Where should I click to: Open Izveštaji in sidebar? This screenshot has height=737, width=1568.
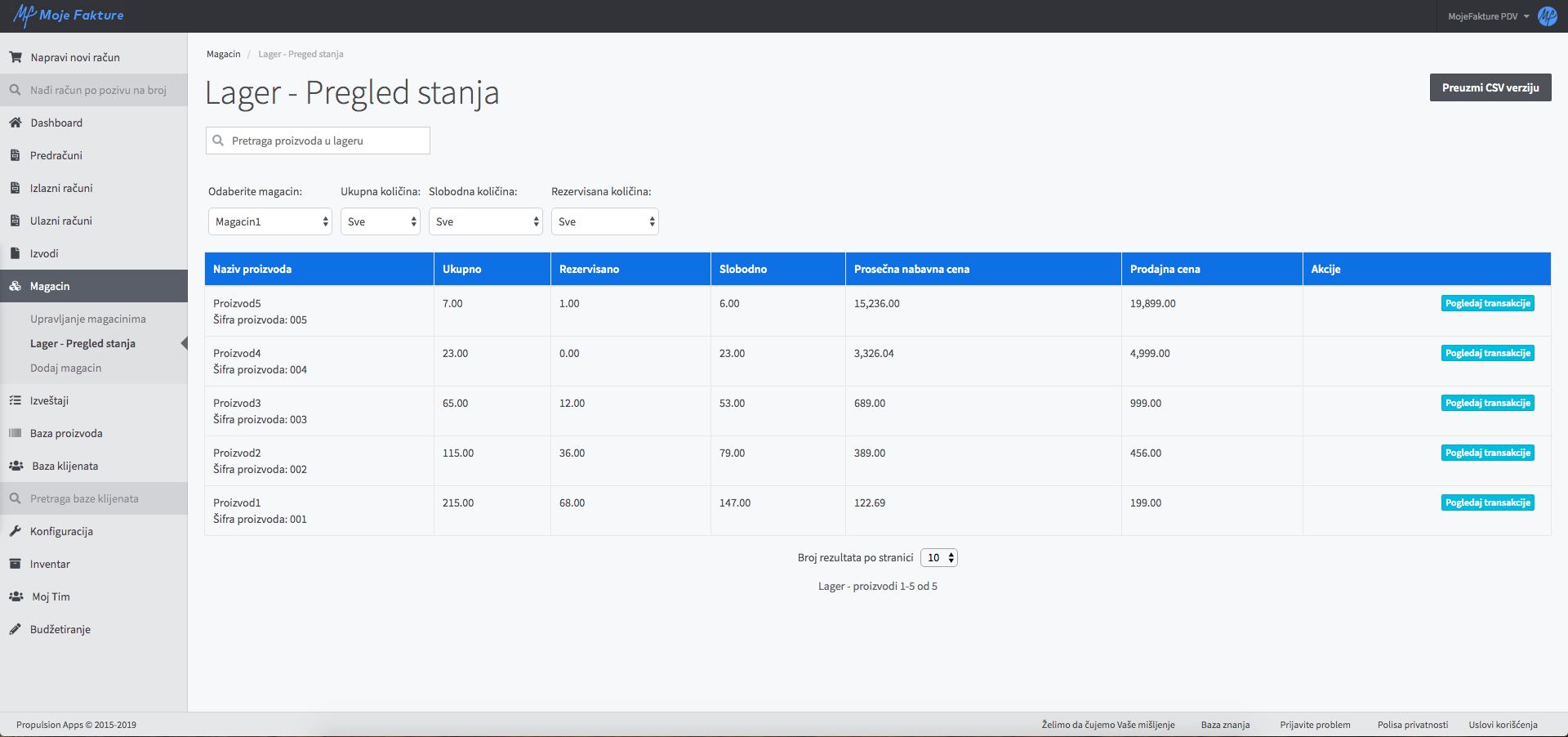[x=94, y=400]
